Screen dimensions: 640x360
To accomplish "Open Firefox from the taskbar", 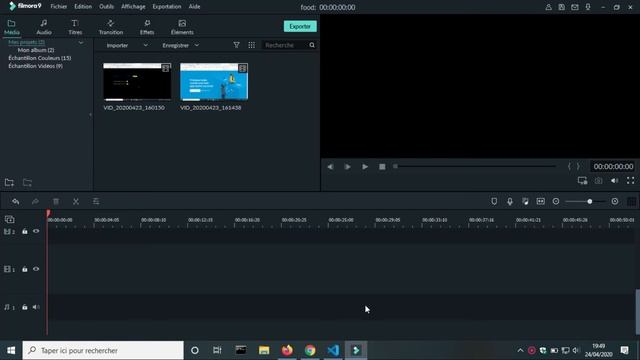I will 287,350.
